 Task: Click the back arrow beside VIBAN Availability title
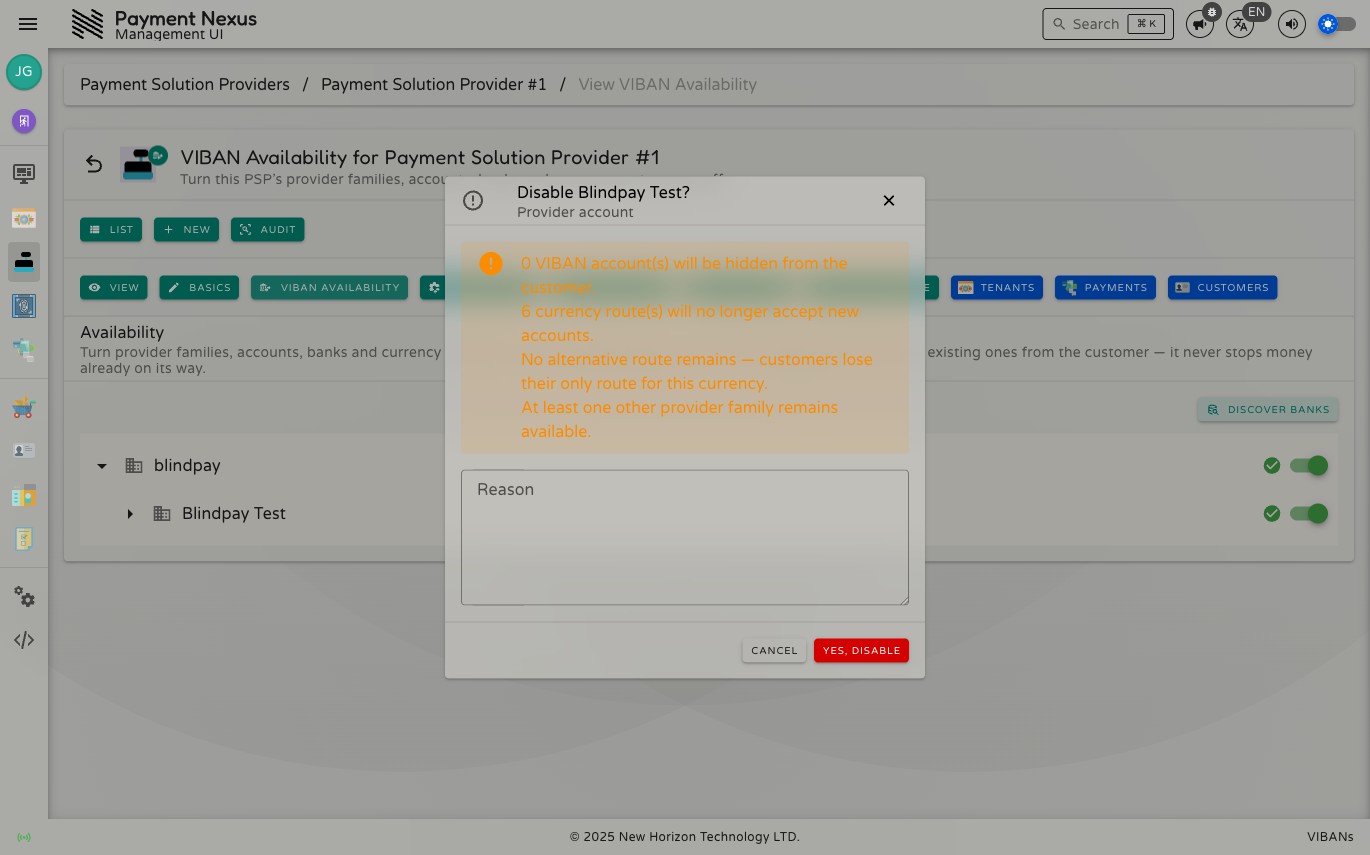tap(94, 164)
